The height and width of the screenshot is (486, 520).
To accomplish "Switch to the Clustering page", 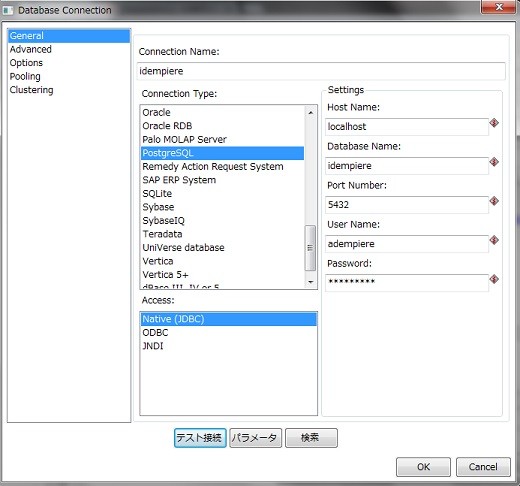I will click(x=69, y=90).
